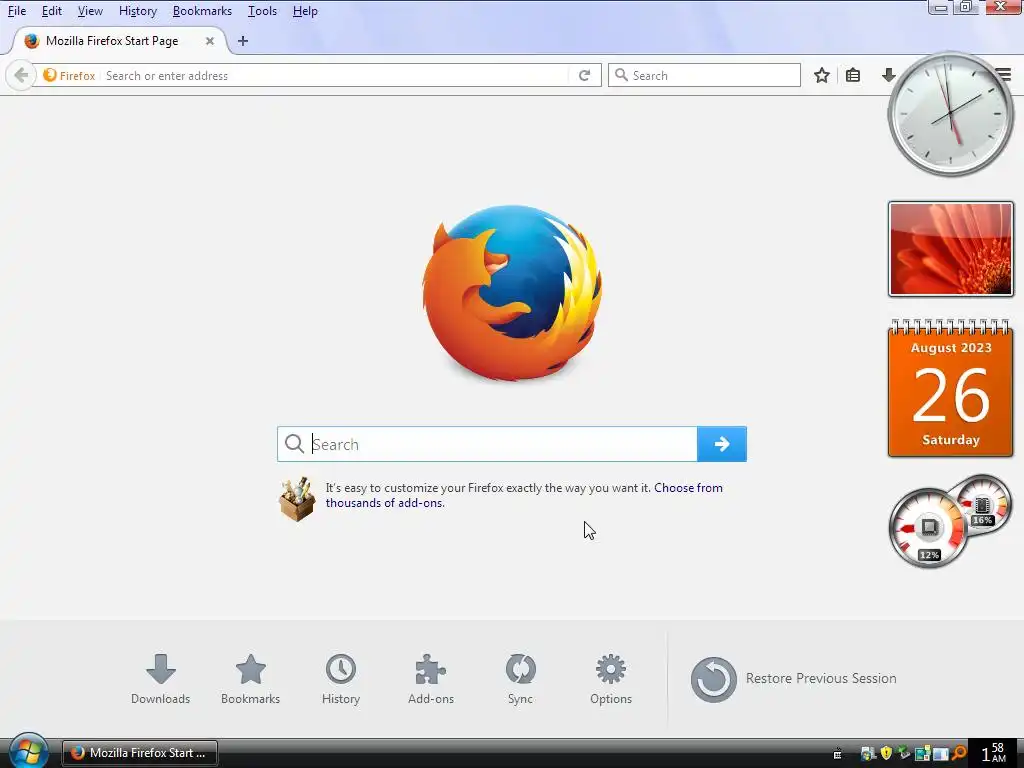This screenshot has width=1024, height=768.
Task: Open the Help menu
Action: pyautogui.click(x=305, y=11)
